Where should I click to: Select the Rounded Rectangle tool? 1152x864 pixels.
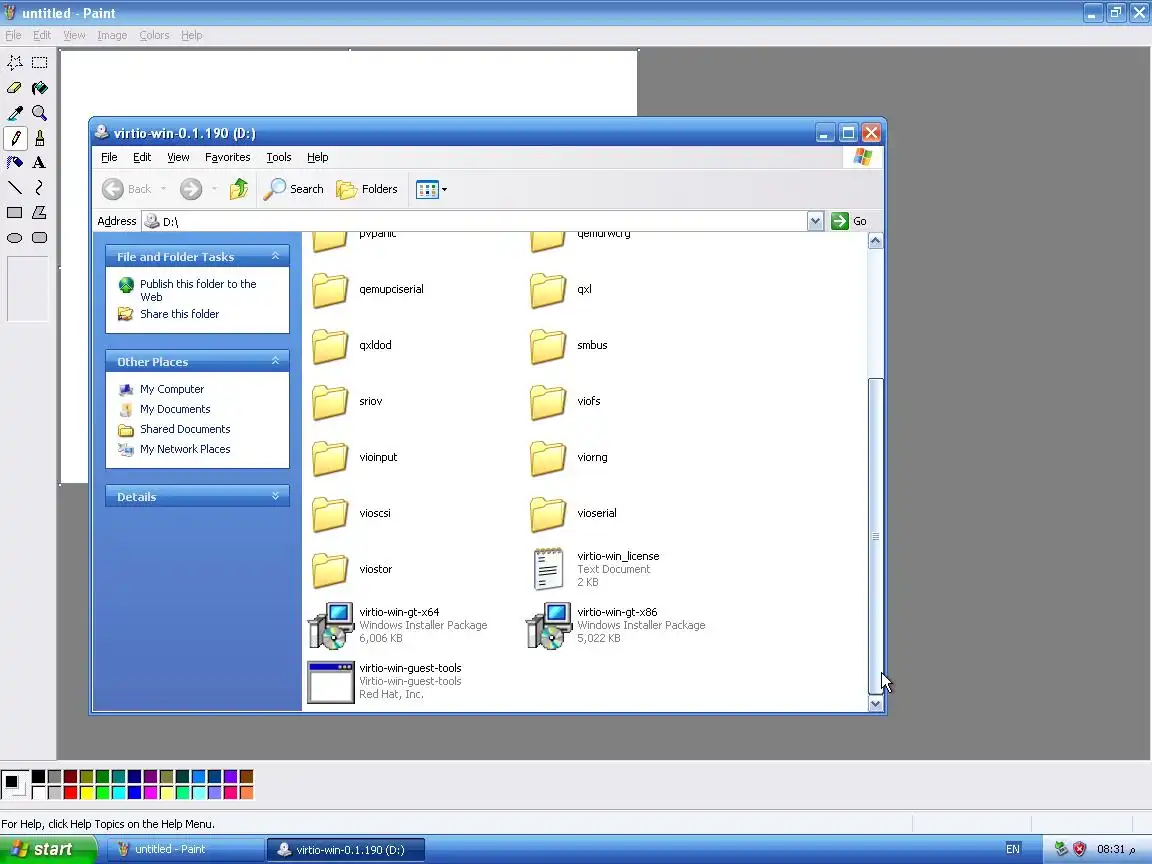[x=40, y=238]
